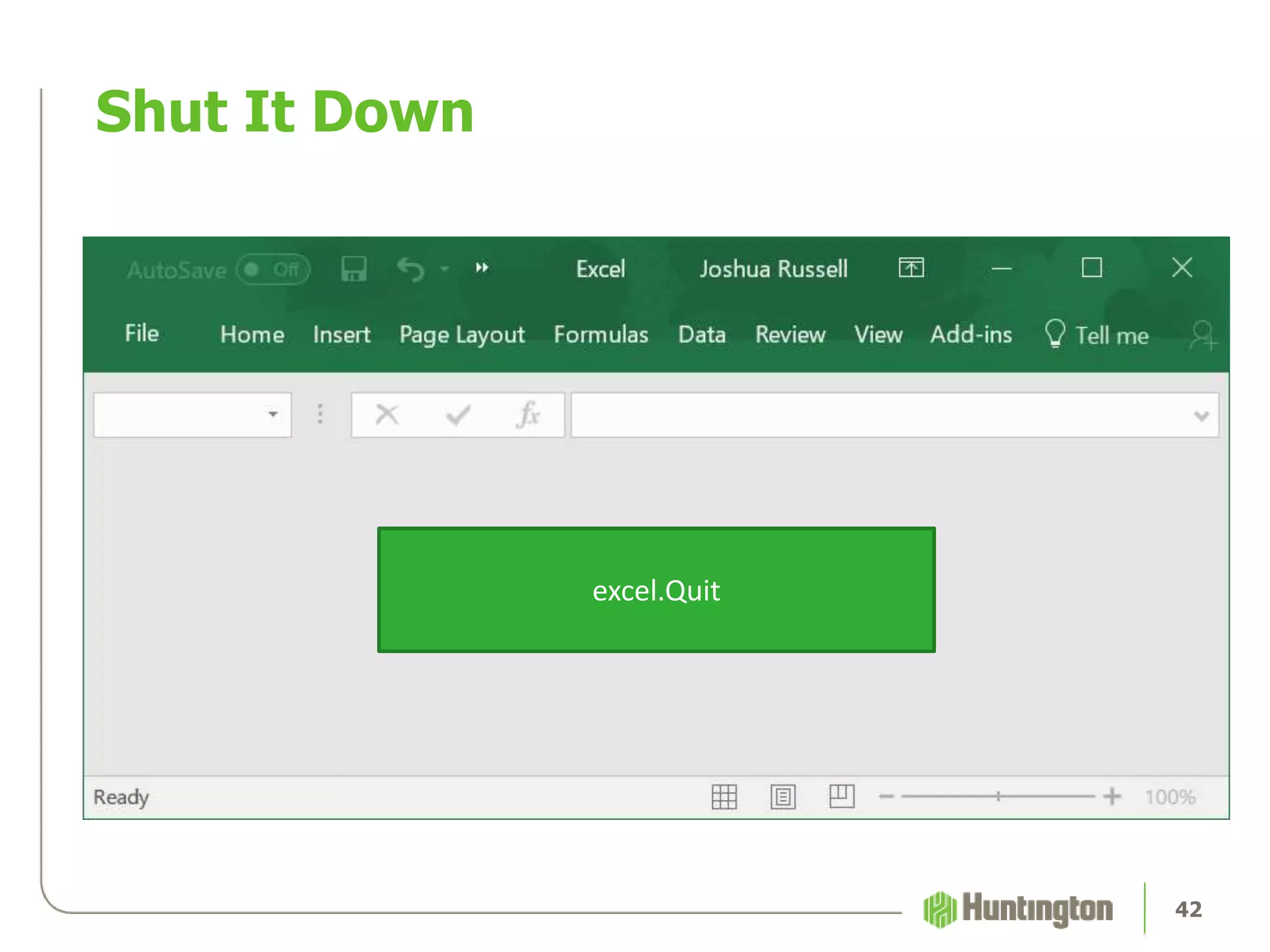Switch to Normal view icon
This screenshot has height=952, width=1270.
point(724,796)
